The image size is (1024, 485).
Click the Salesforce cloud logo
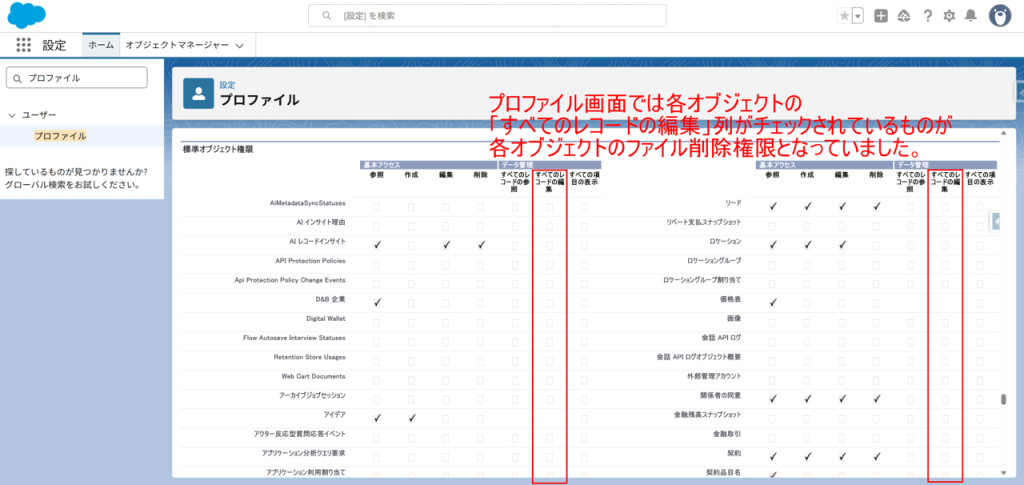[x=27, y=16]
